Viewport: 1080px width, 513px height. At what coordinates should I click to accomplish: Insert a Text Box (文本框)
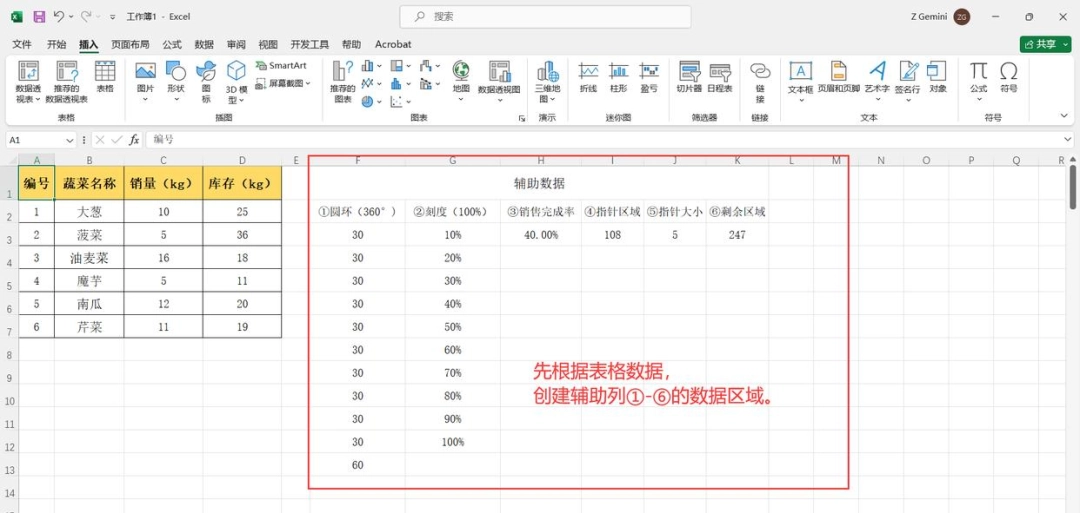point(800,82)
